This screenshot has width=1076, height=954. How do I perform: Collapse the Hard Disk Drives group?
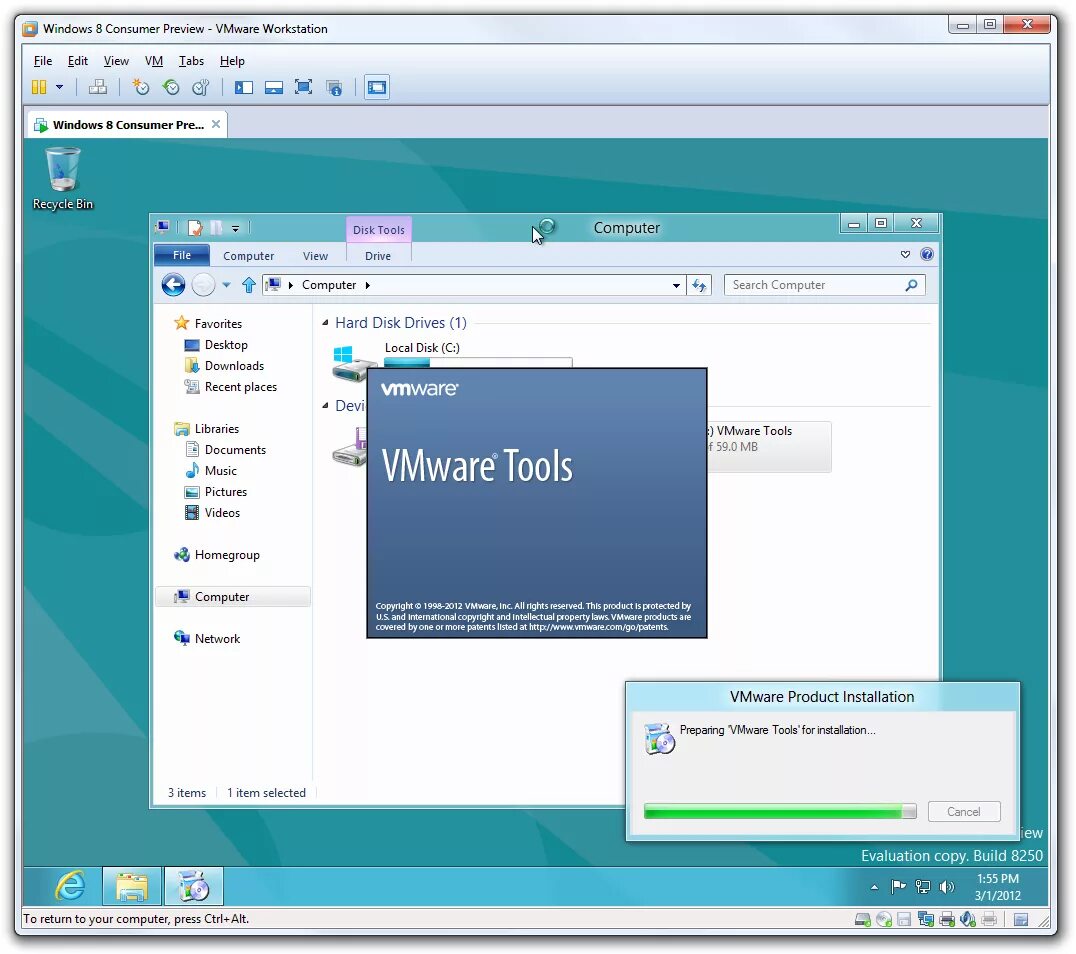pyautogui.click(x=325, y=323)
